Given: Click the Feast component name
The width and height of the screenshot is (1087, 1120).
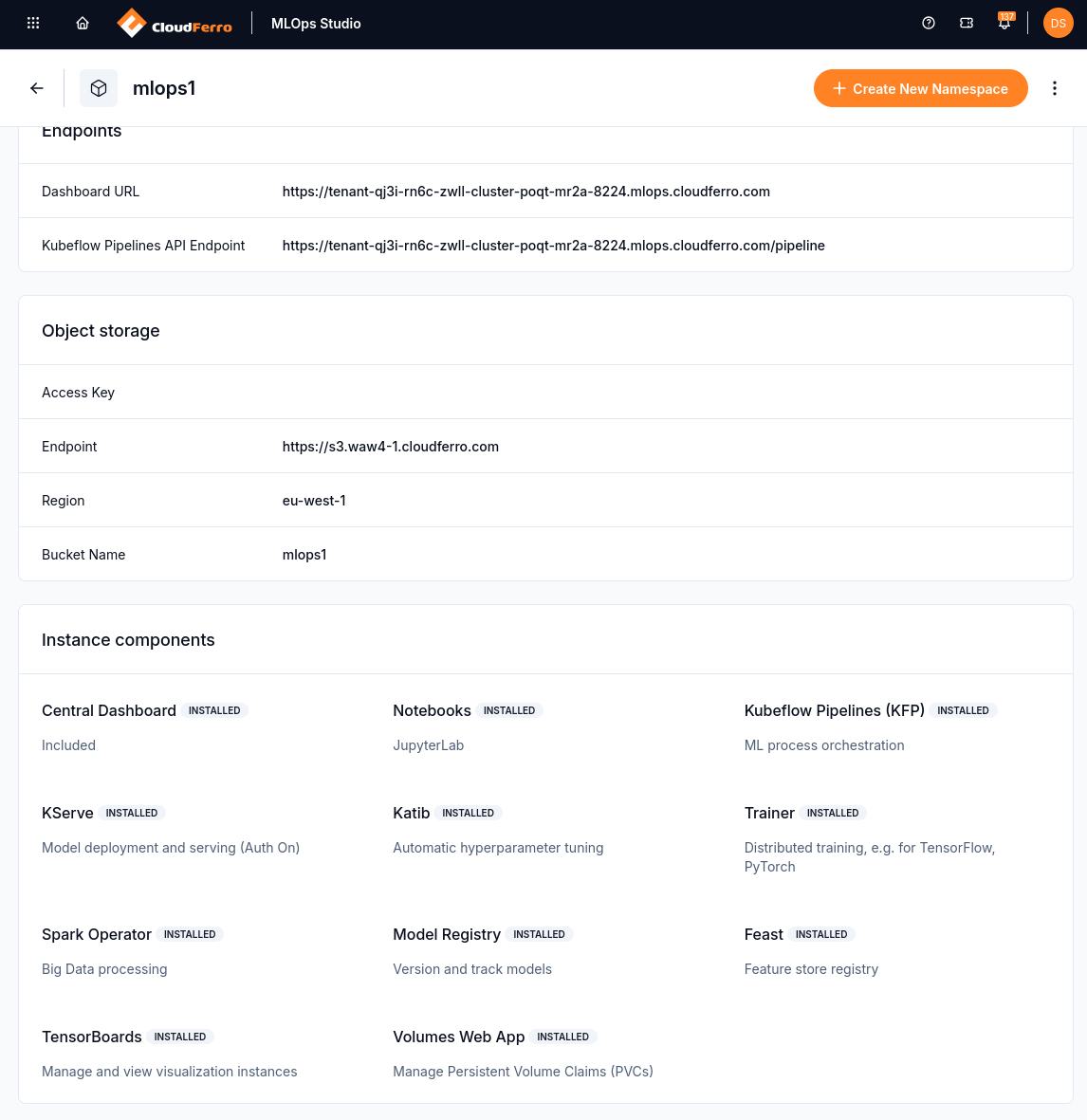Looking at the screenshot, I should 764,934.
